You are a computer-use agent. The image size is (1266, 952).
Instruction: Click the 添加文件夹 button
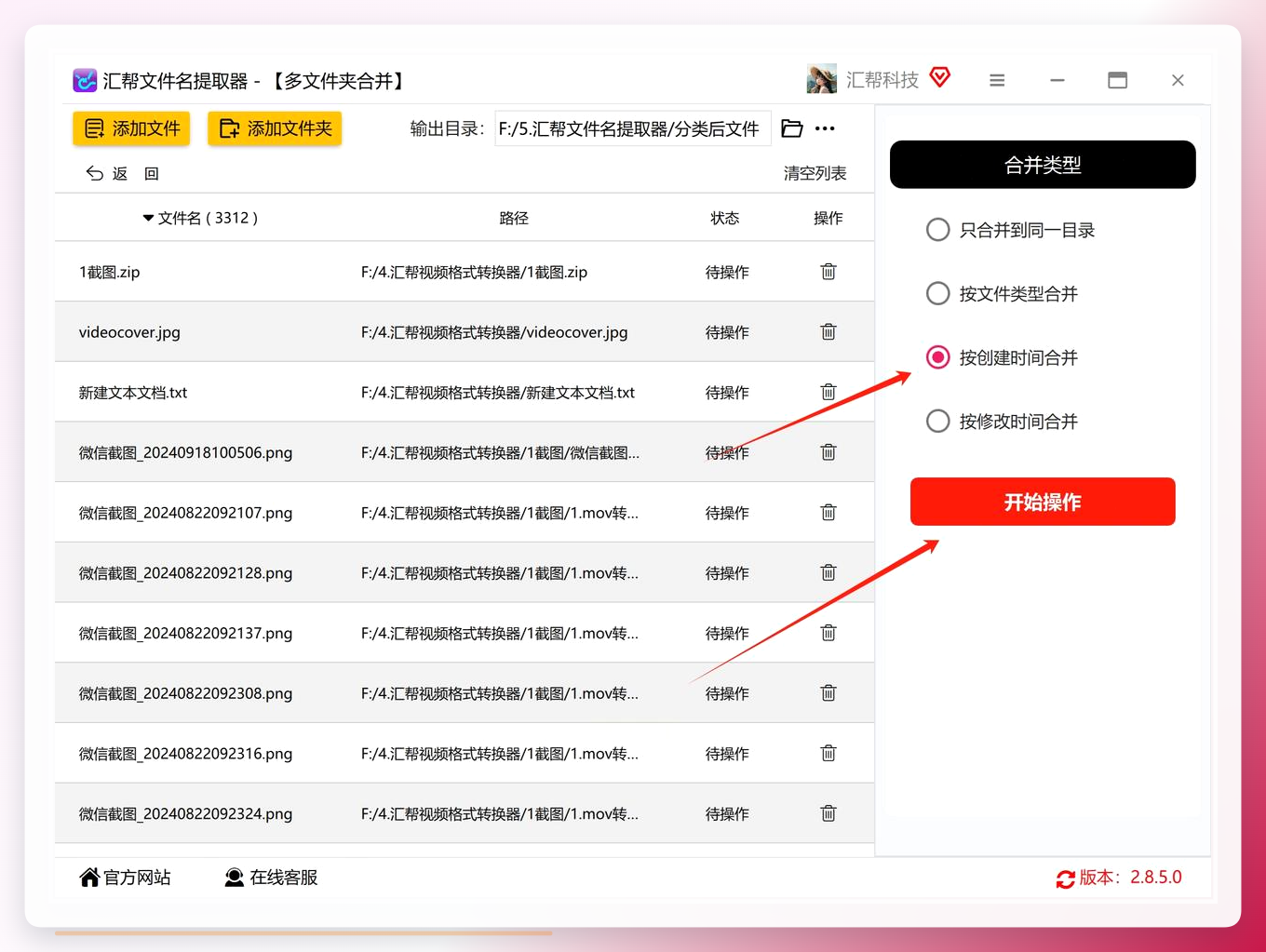[x=275, y=128]
